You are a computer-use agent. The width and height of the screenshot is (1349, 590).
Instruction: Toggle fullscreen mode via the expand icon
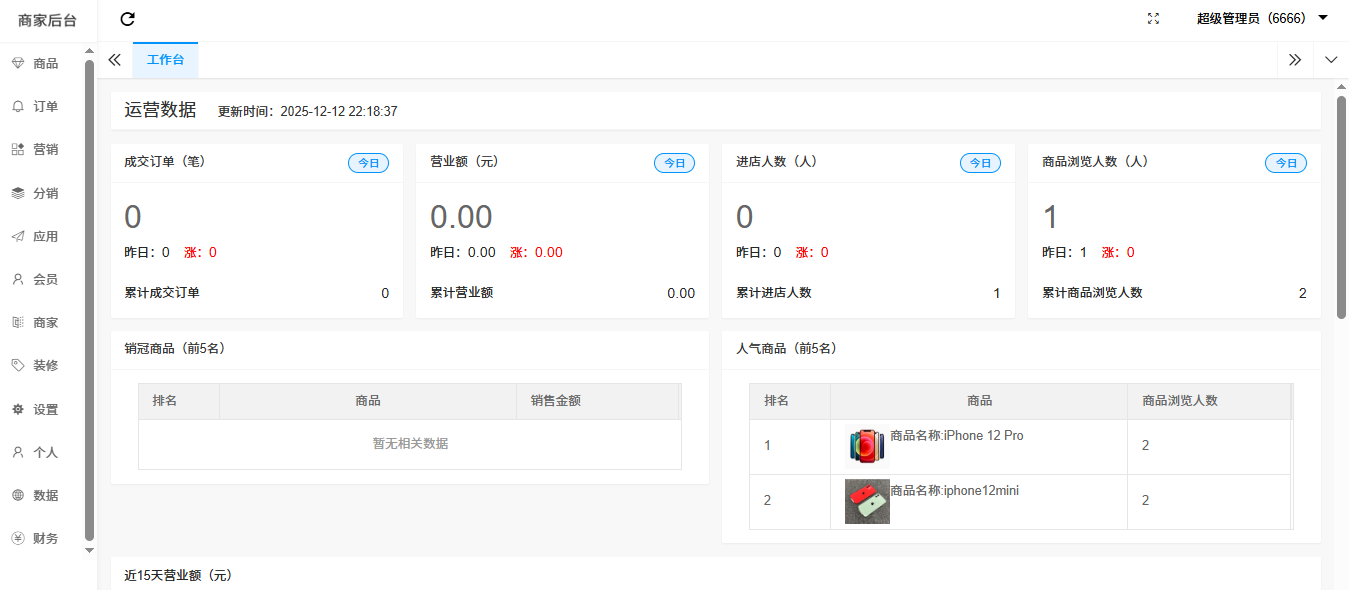[x=1152, y=18]
